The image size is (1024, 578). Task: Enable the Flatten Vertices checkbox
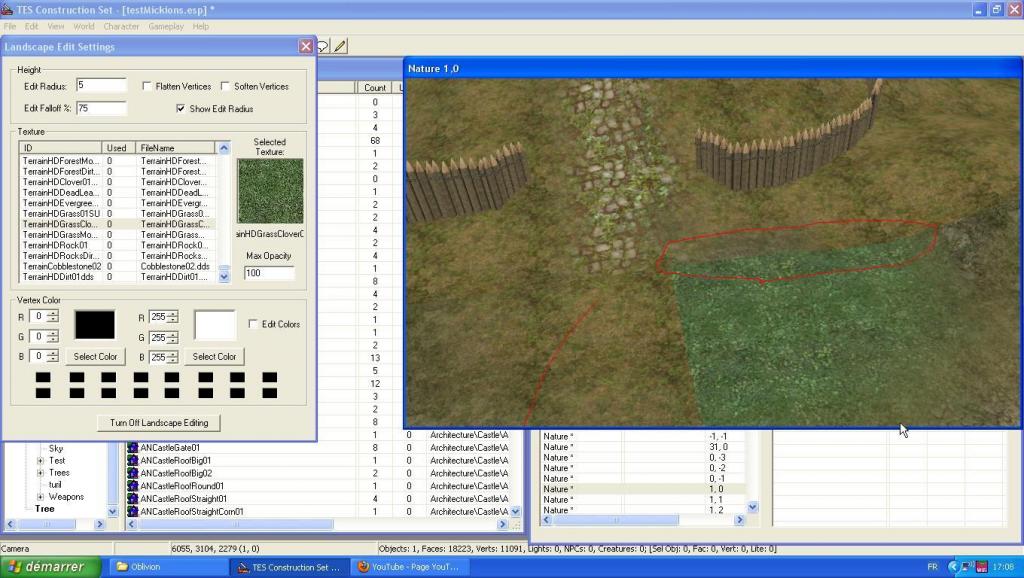[x=147, y=86]
